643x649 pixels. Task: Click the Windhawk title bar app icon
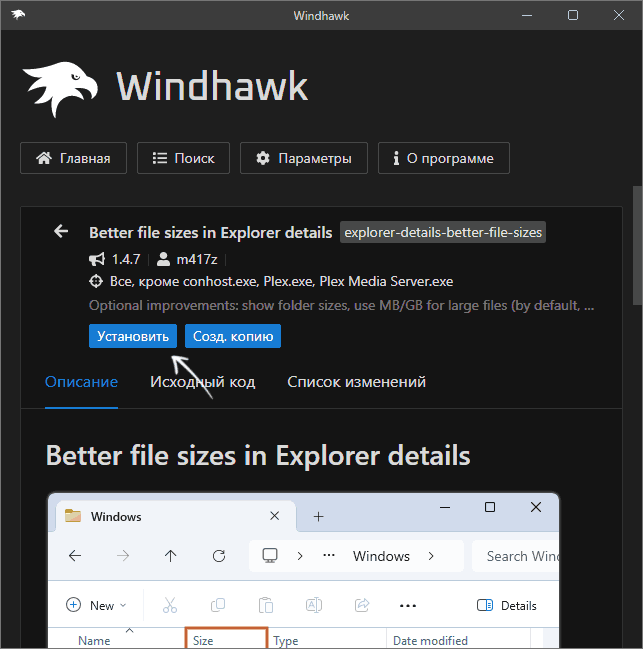tap(18, 15)
